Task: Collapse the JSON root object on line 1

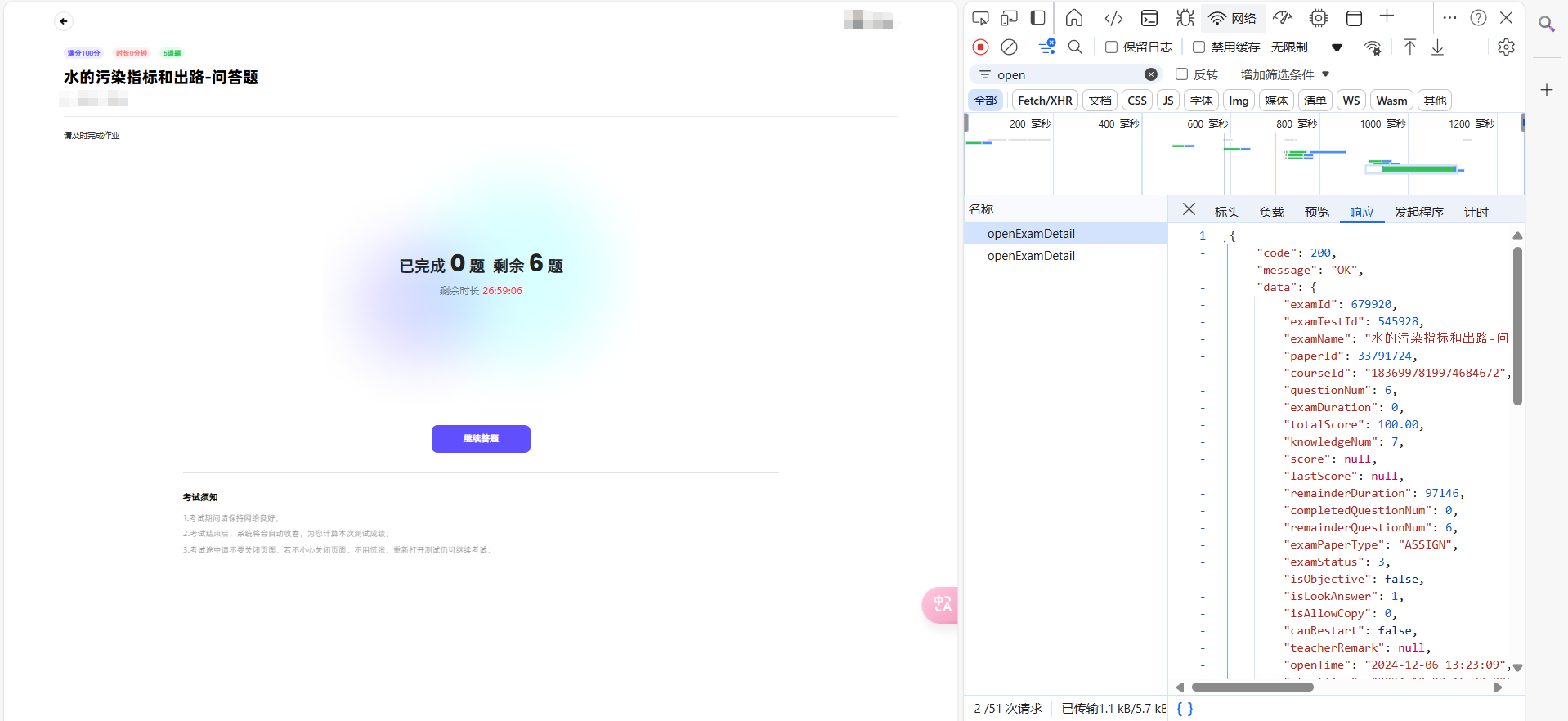Action: pyautogui.click(x=1224, y=236)
